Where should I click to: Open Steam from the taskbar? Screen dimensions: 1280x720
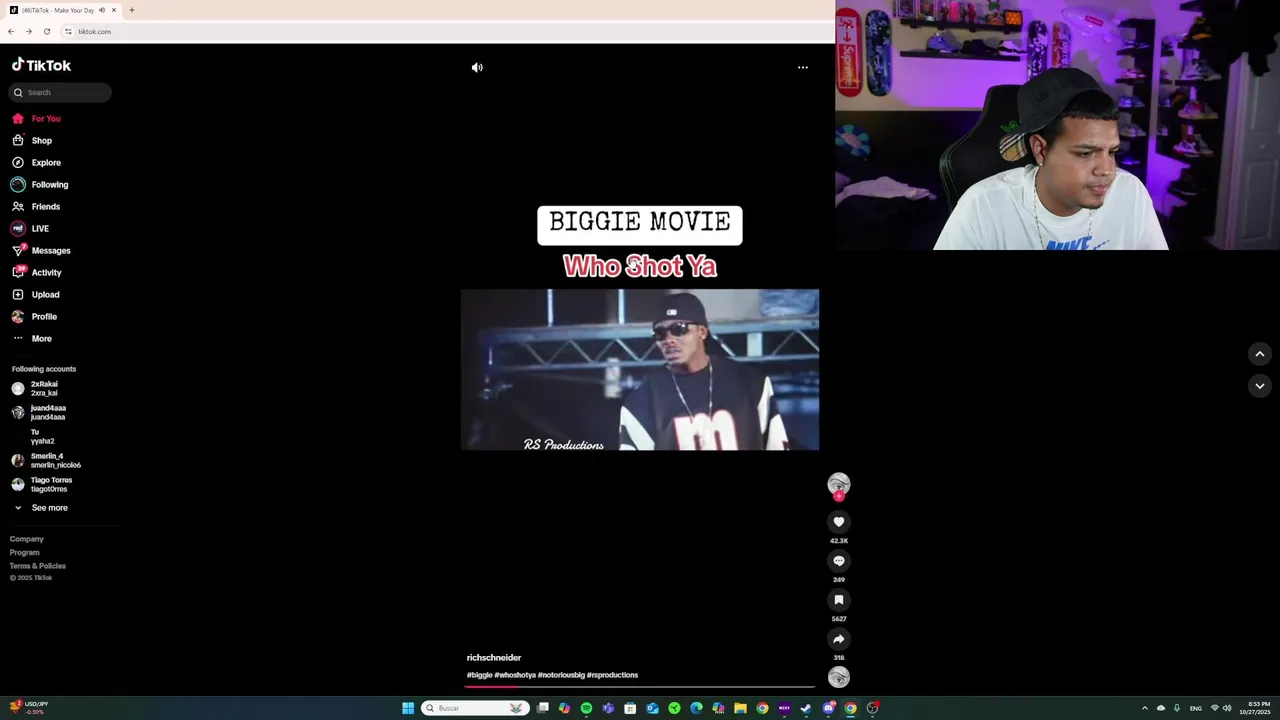(806, 708)
